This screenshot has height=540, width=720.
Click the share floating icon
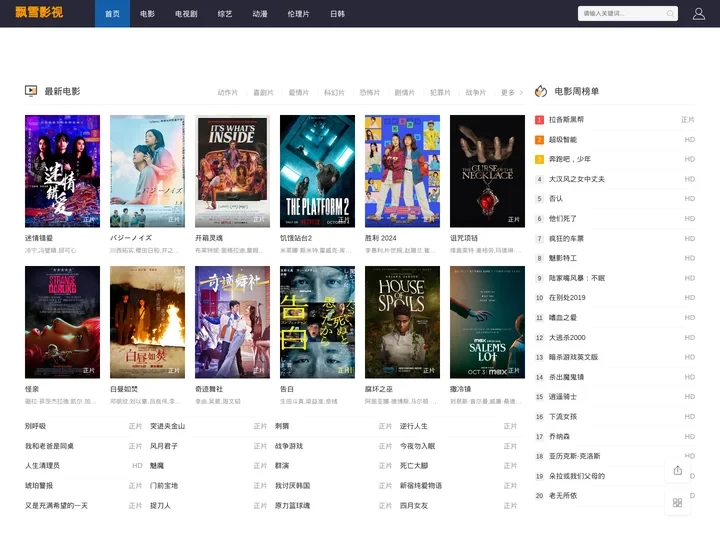pos(677,471)
